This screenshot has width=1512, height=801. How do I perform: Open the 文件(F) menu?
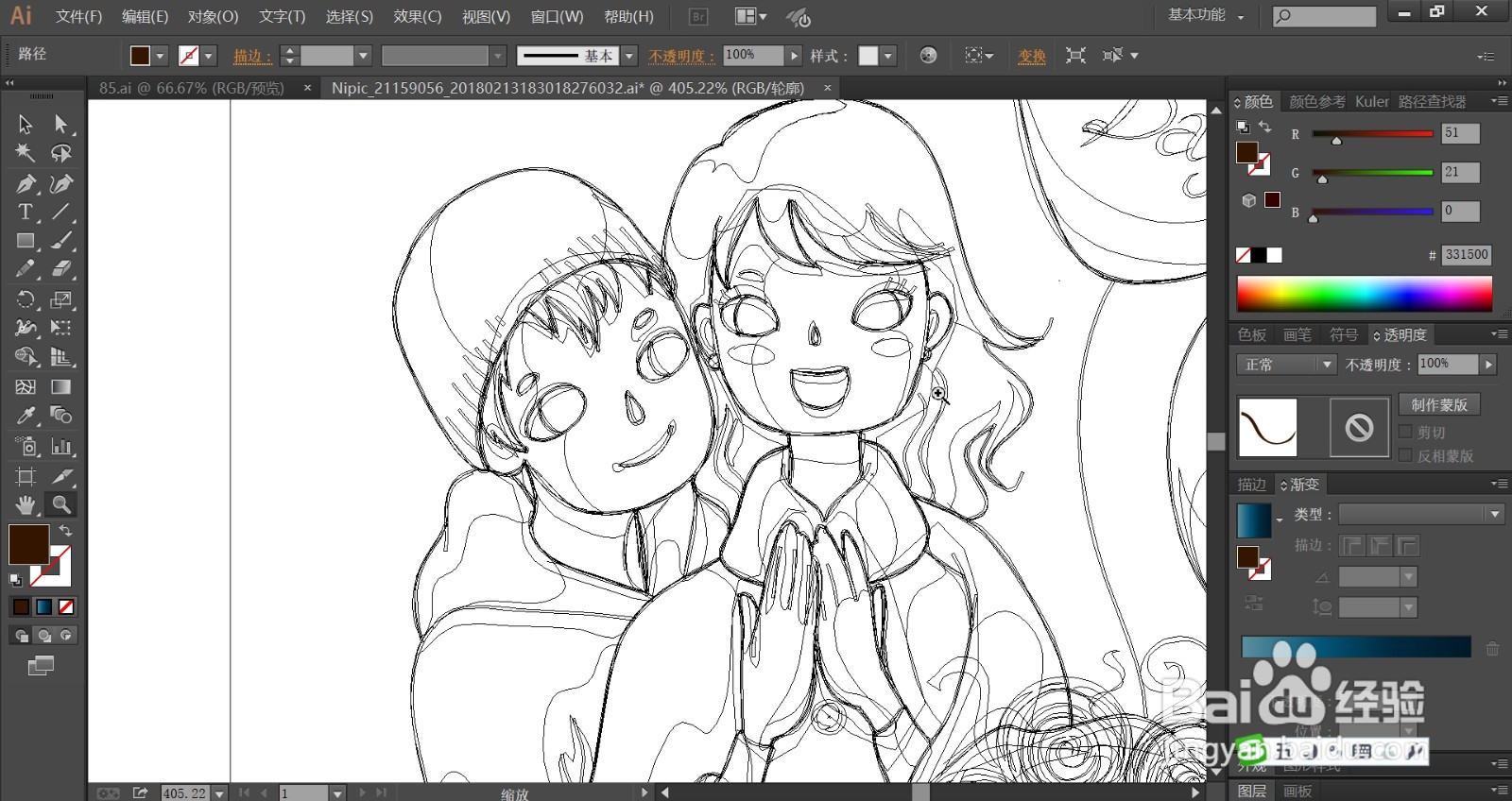point(78,17)
